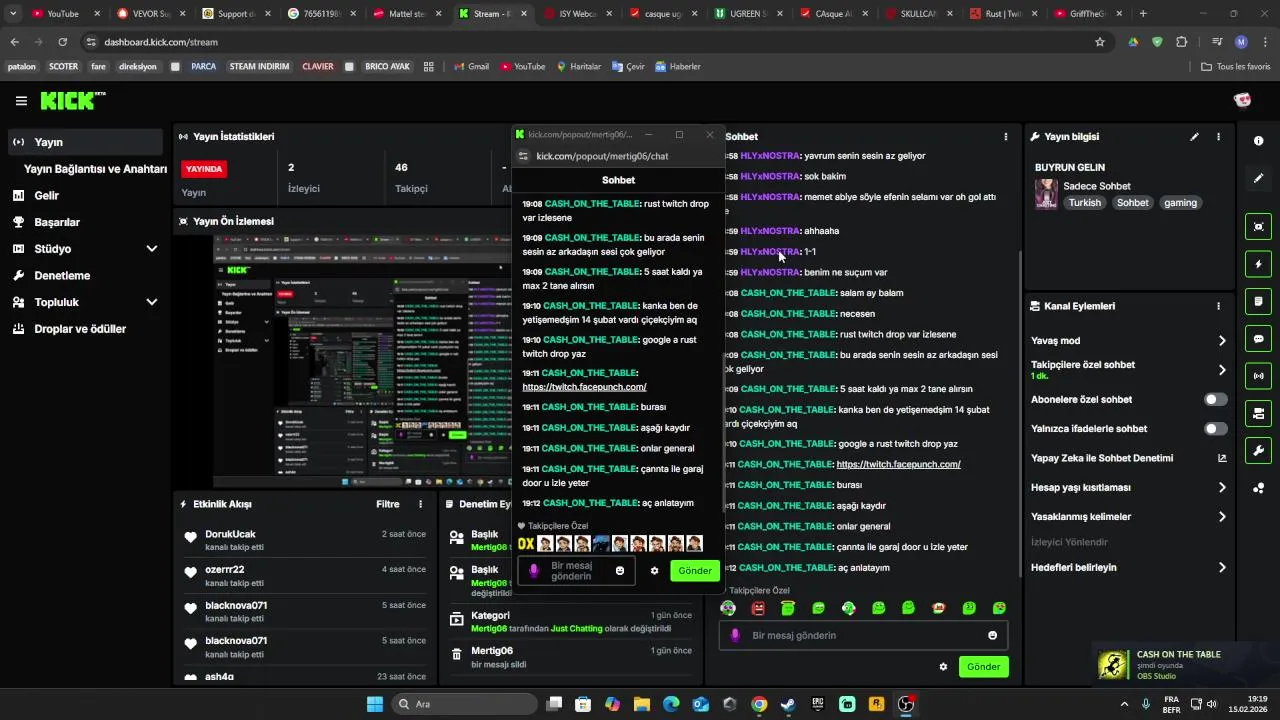Open the hamburger menu beside the Kick logo
Image resolution: width=1280 pixels, height=720 pixels.
point(21,101)
